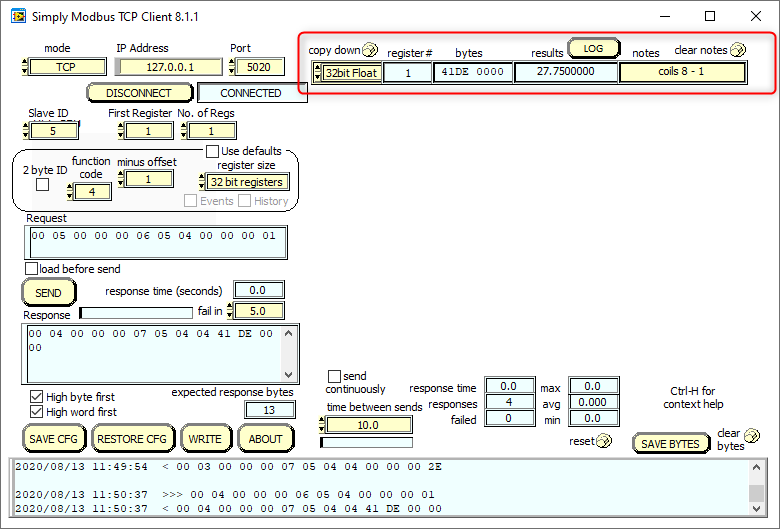The image size is (780, 529).
Task: Enable the send continuously checkbox
Action: pyautogui.click(x=334, y=377)
